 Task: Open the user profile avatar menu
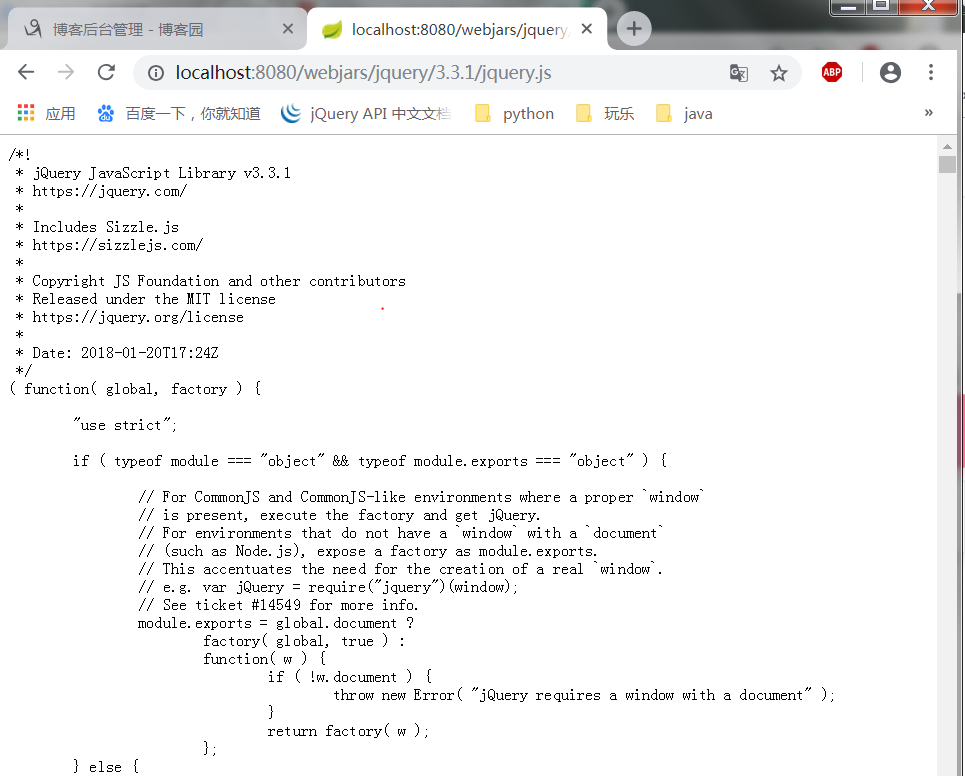point(890,73)
